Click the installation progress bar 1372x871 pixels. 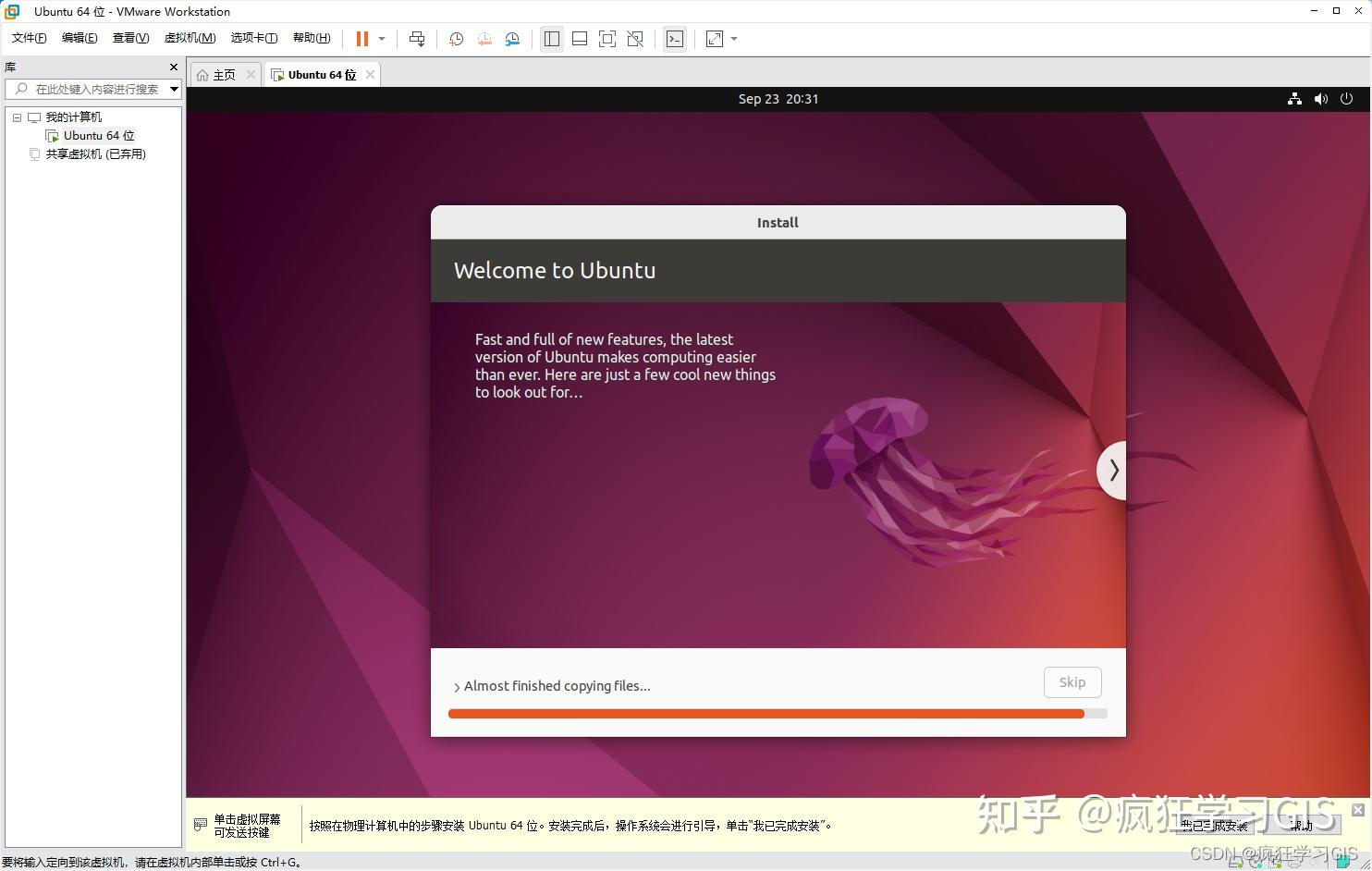click(x=777, y=713)
